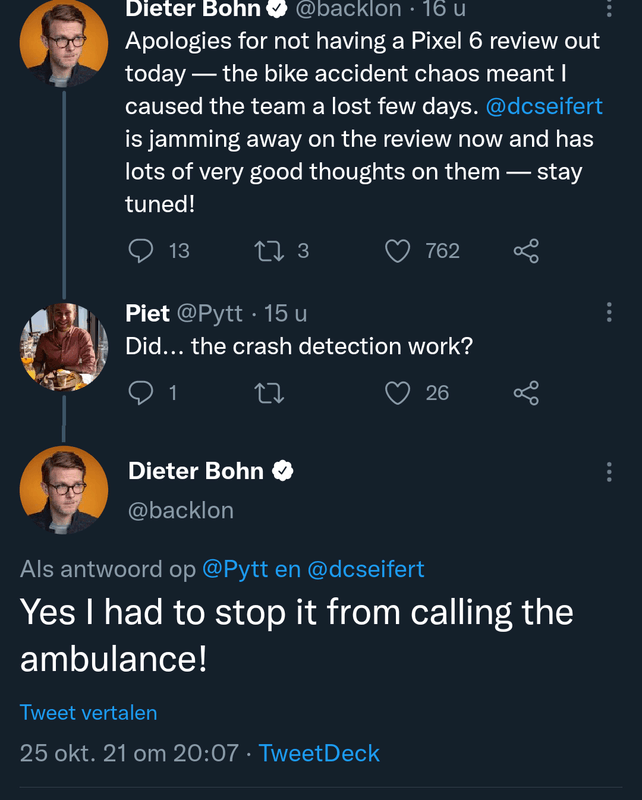The image size is (642, 800).
Task: Retweet Piet's crash detection tweet
Action: (x=270, y=393)
